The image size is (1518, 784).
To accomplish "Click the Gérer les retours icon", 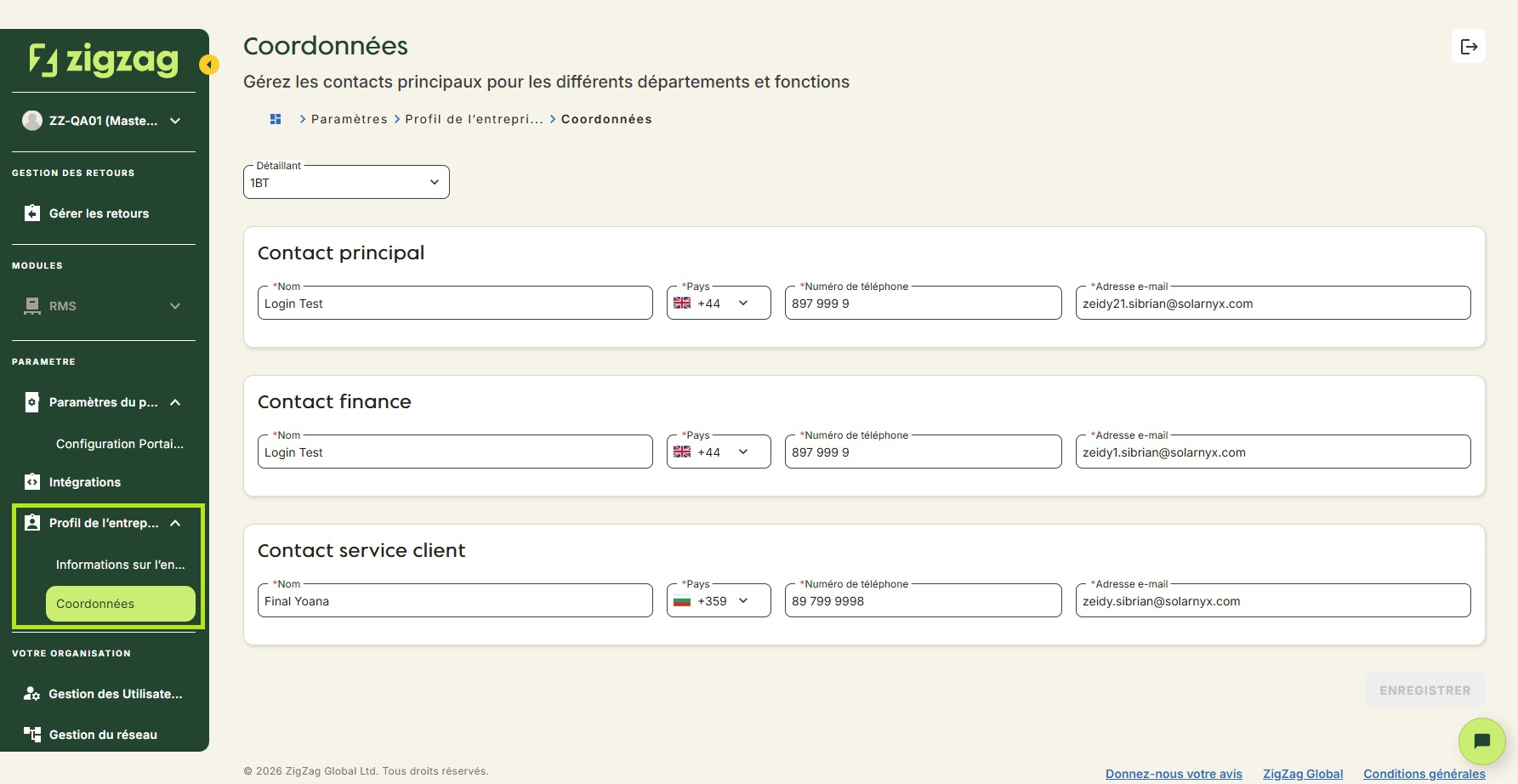I will point(32,213).
